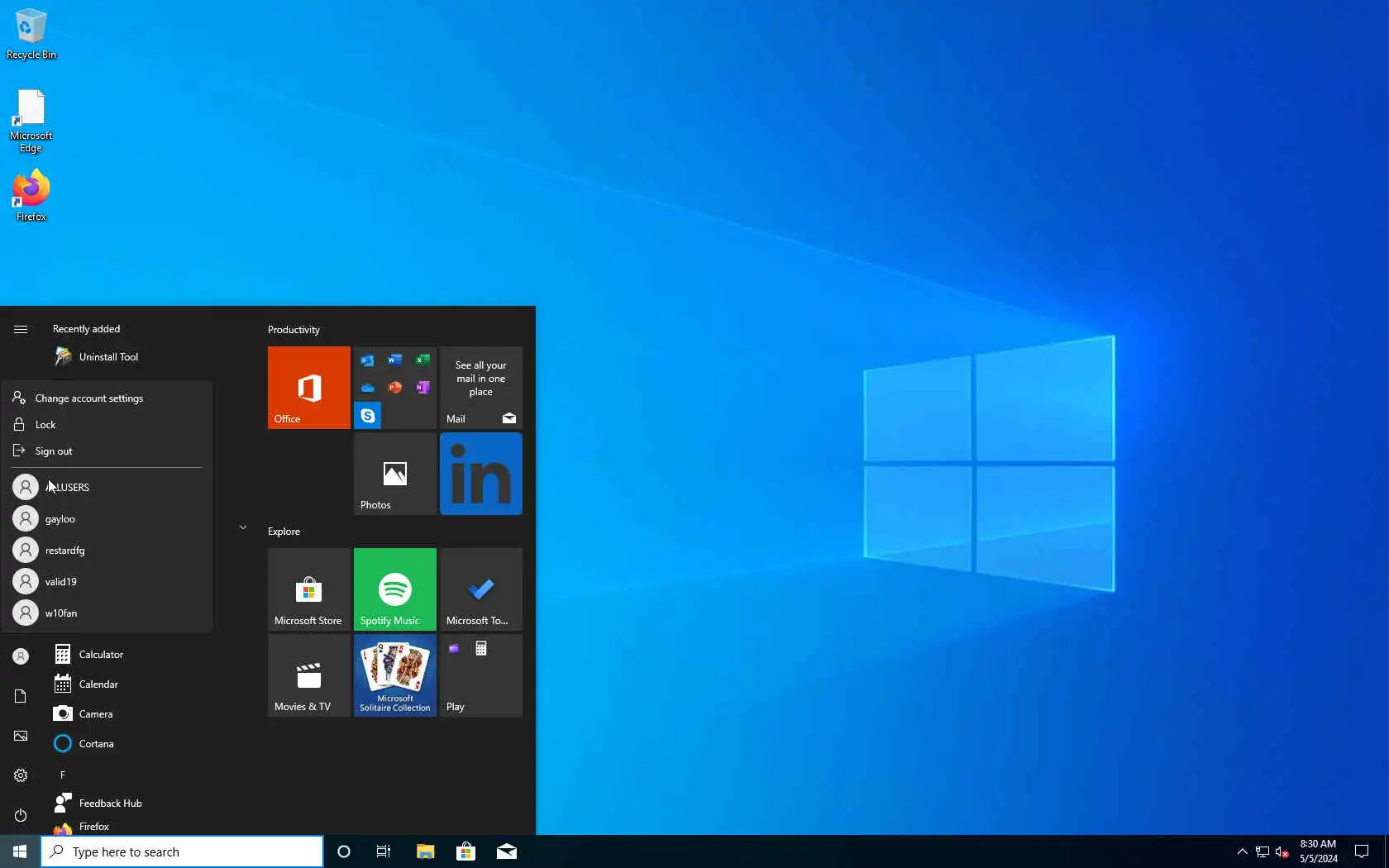Open the Recycle Bin desktop icon
This screenshot has height=868, width=1389.
tap(31, 35)
